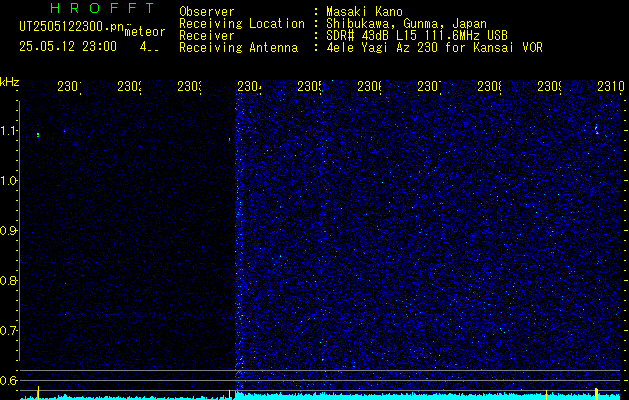Image resolution: width=629 pixels, height=400 pixels.
Task: Select the 0.7 kHz axis tick label
Action: point(8,331)
